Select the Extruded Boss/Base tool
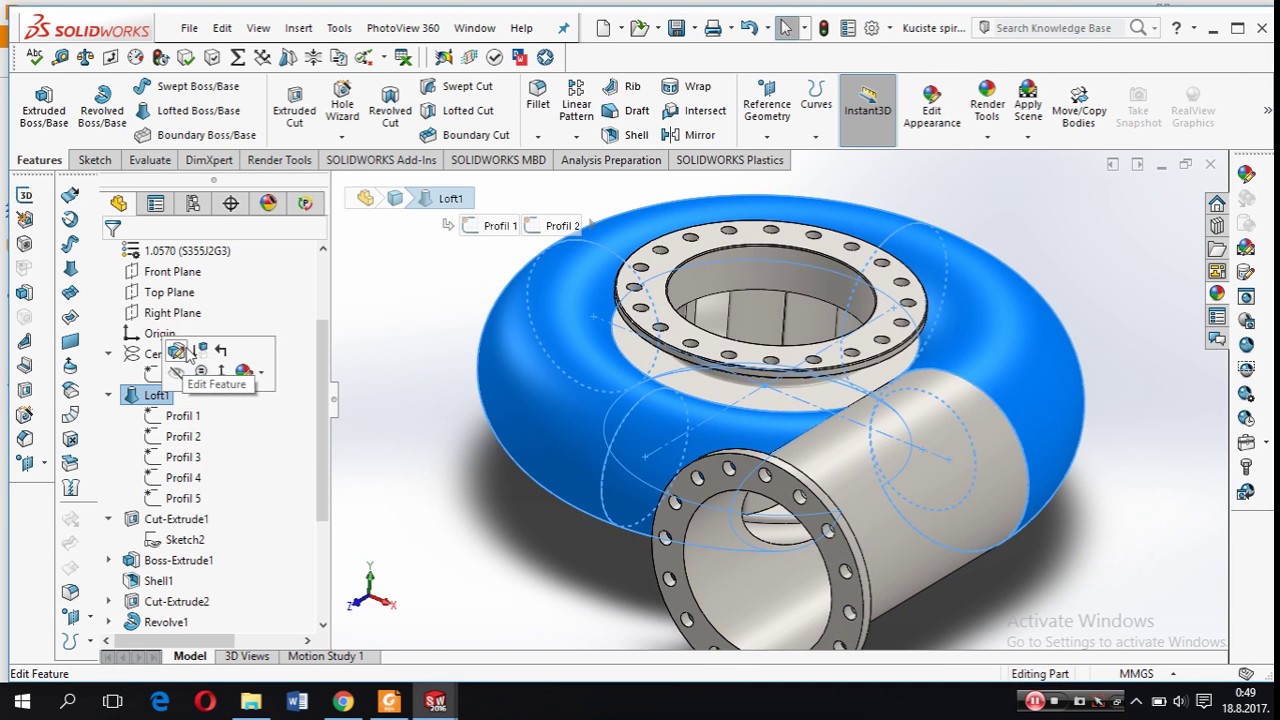Viewport: 1280px width, 720px height. tap(43, 107)
